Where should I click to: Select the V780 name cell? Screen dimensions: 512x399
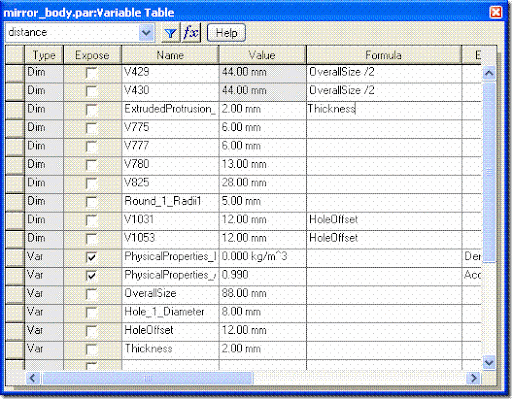170,165
